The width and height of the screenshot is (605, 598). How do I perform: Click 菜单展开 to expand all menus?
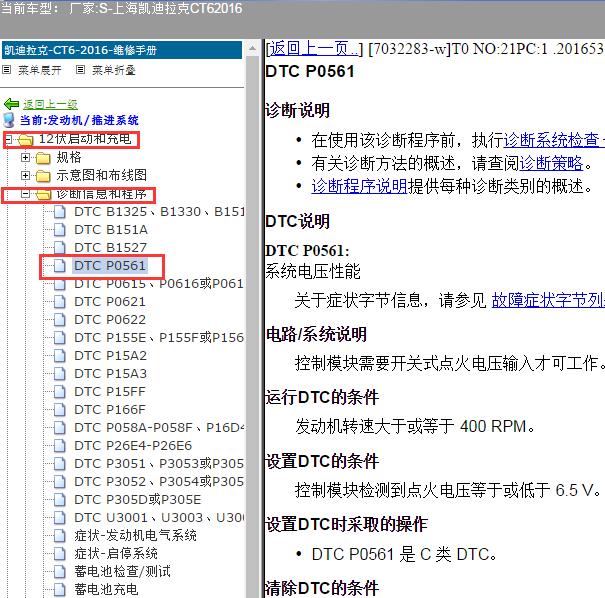click(x=40, y=70)
